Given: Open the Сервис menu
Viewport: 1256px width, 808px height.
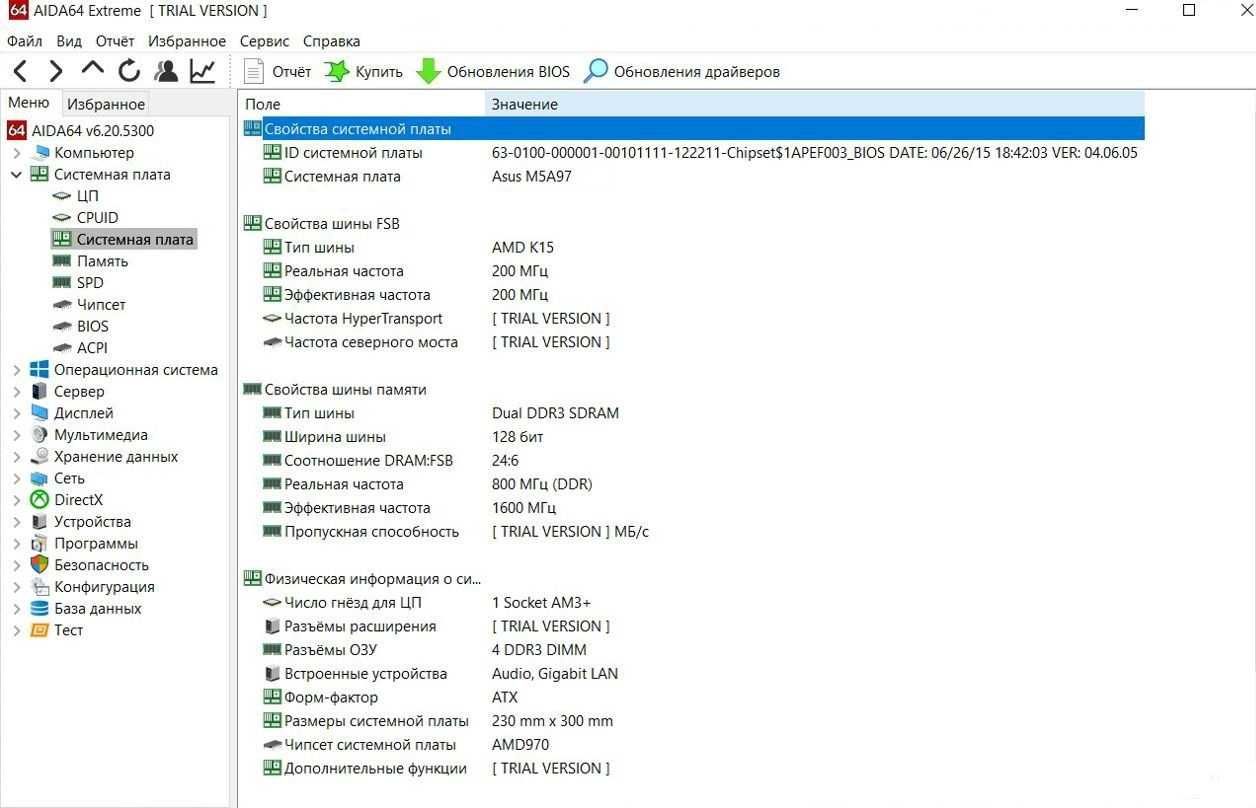Looking at the screenshot, I should click(265, 41).
